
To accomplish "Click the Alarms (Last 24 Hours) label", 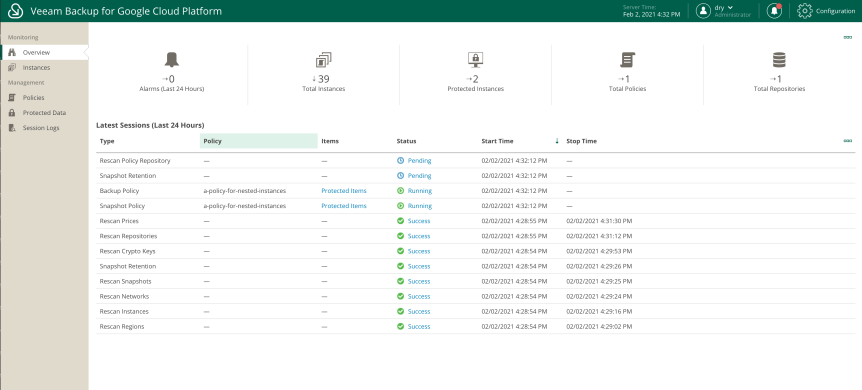I will (172, 89).
